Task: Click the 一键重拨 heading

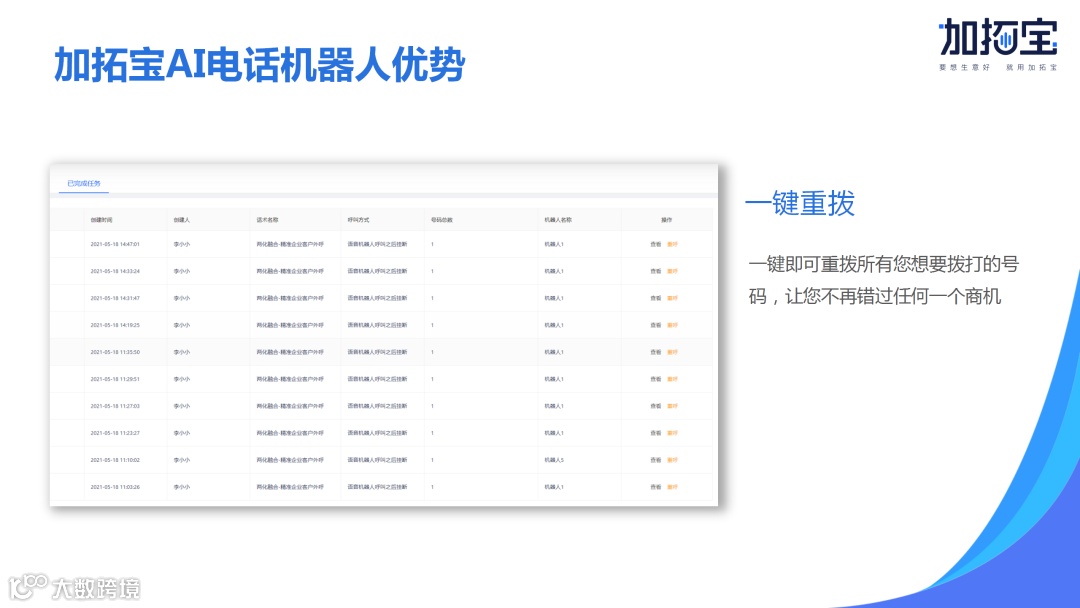Action: coord(800,203)
